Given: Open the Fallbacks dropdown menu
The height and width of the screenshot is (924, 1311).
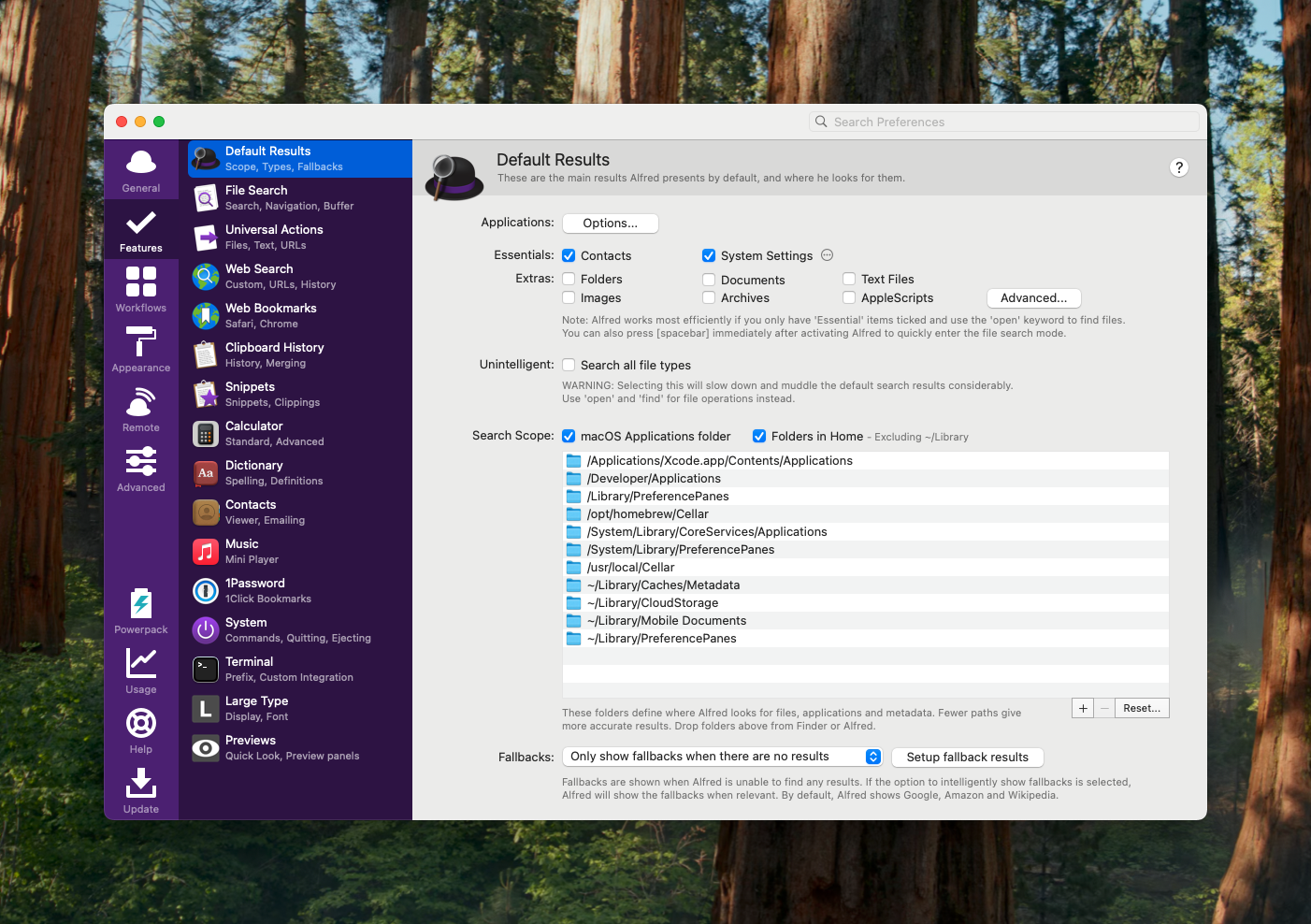Looking at the screenshot, I should (x=723, y=757).
